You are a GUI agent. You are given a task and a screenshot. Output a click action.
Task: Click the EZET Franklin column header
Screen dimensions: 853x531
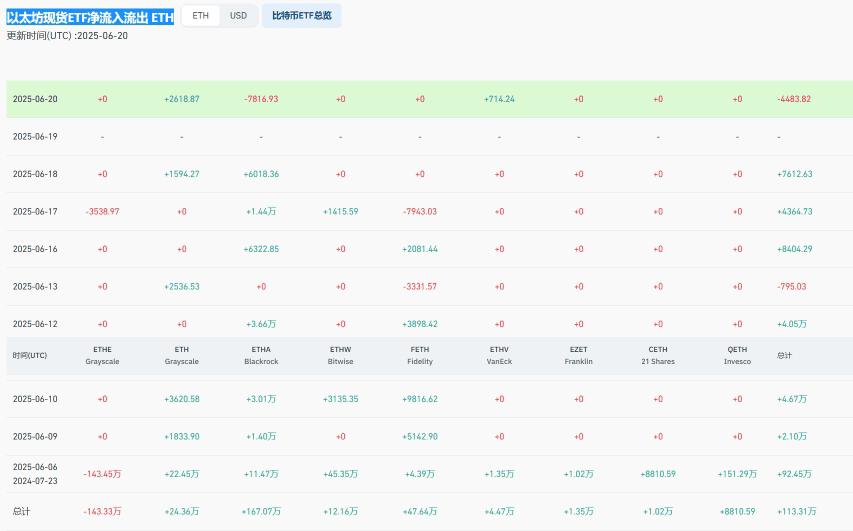(x=578, y=356)
